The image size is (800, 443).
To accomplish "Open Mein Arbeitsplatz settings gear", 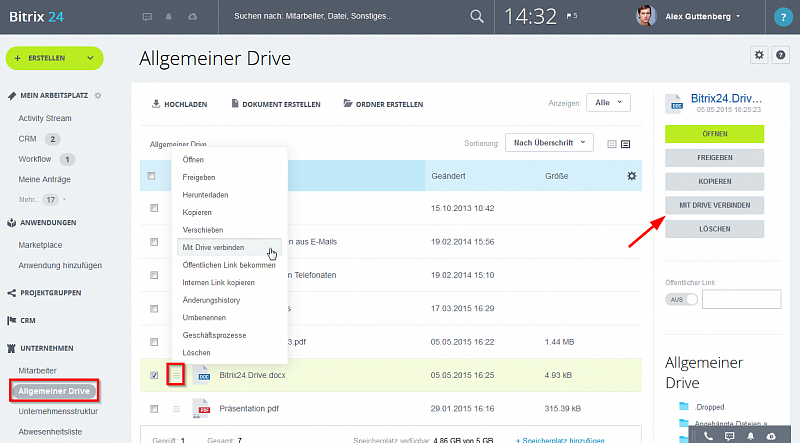I will (x=98, y=95).
